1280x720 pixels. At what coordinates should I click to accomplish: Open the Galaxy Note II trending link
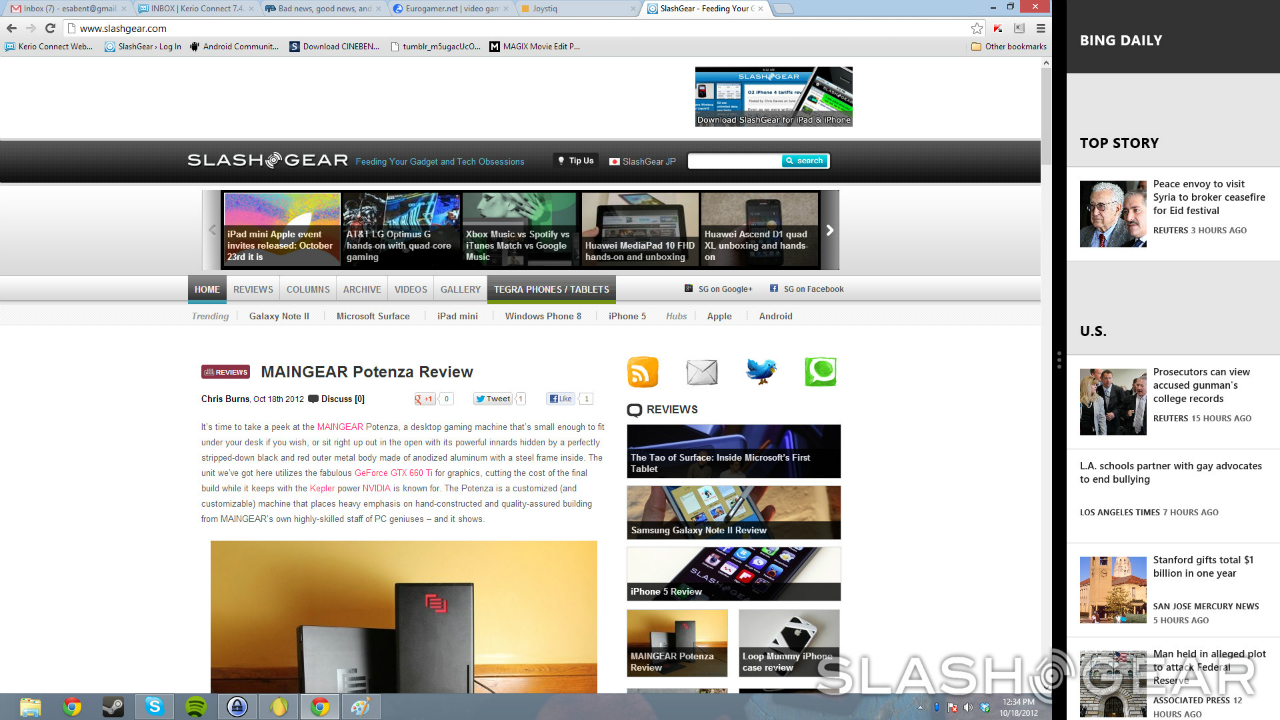point(279,316)
